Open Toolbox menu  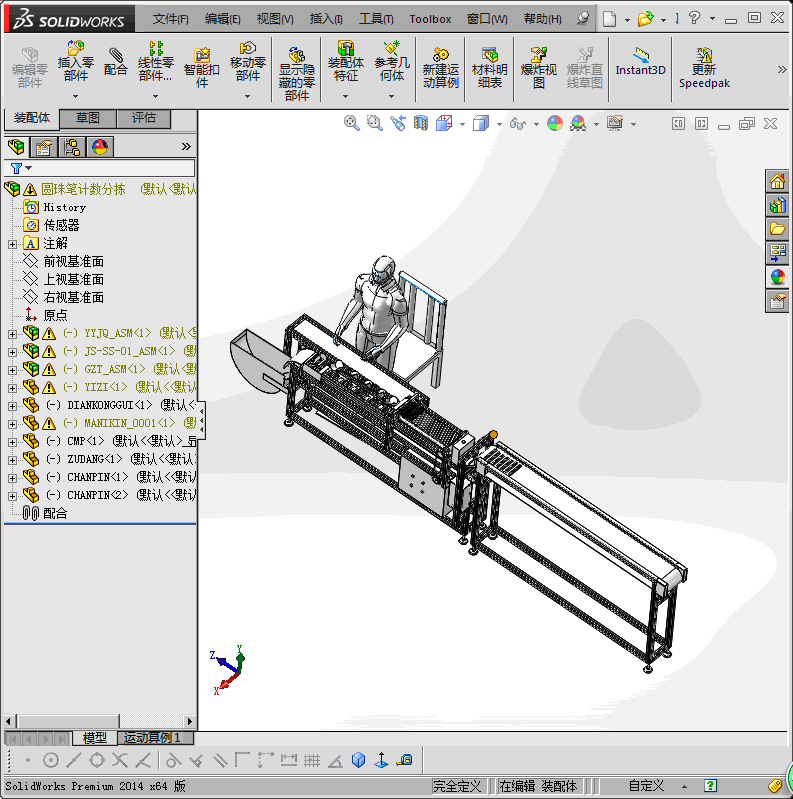430,19
